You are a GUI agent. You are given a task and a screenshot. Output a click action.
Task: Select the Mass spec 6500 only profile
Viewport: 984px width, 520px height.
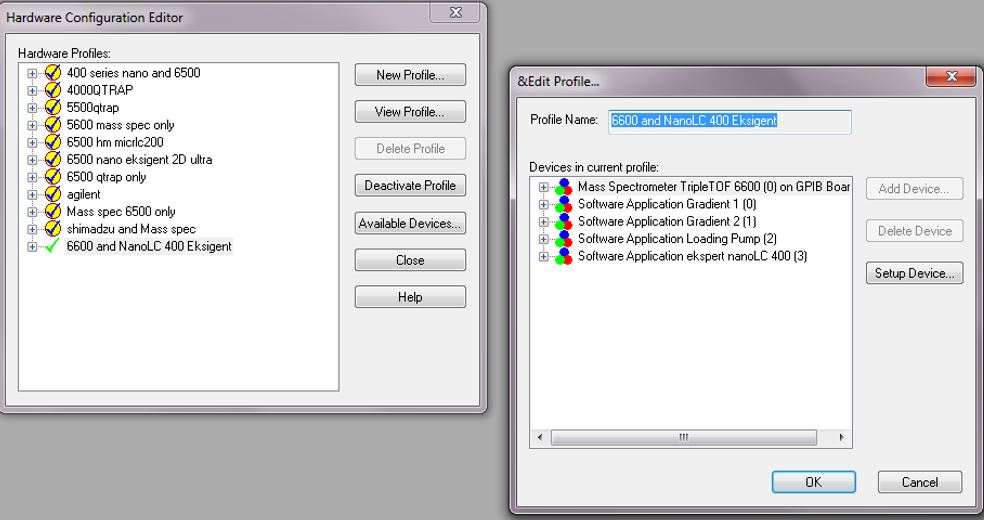tap(120, 212)
